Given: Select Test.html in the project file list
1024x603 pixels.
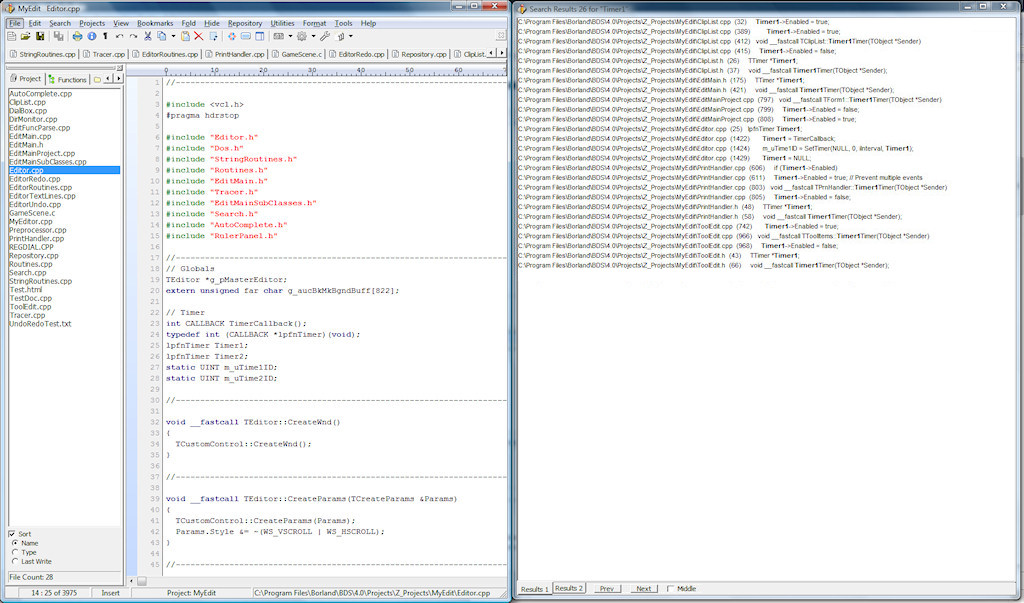Looking at the screenshot, I should point(26,289).
